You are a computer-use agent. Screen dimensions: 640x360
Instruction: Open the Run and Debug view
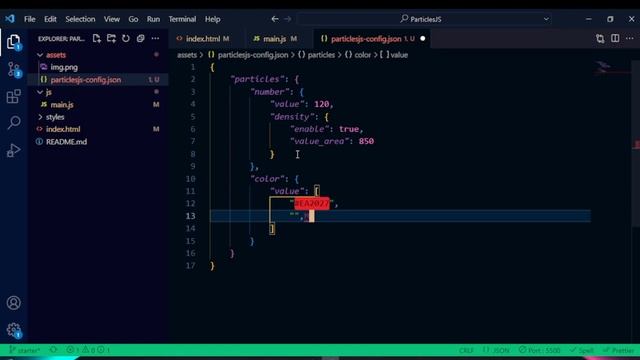(13, 150)
